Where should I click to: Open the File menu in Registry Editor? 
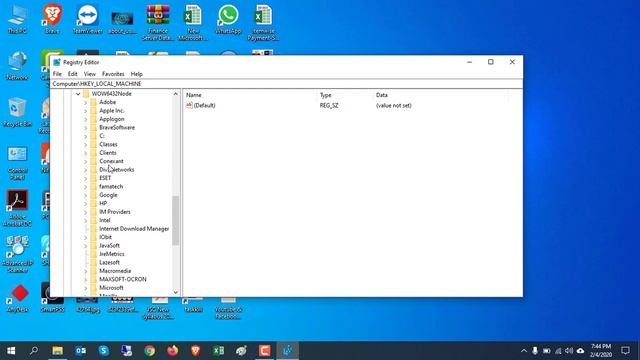click(x=57, y=74)
